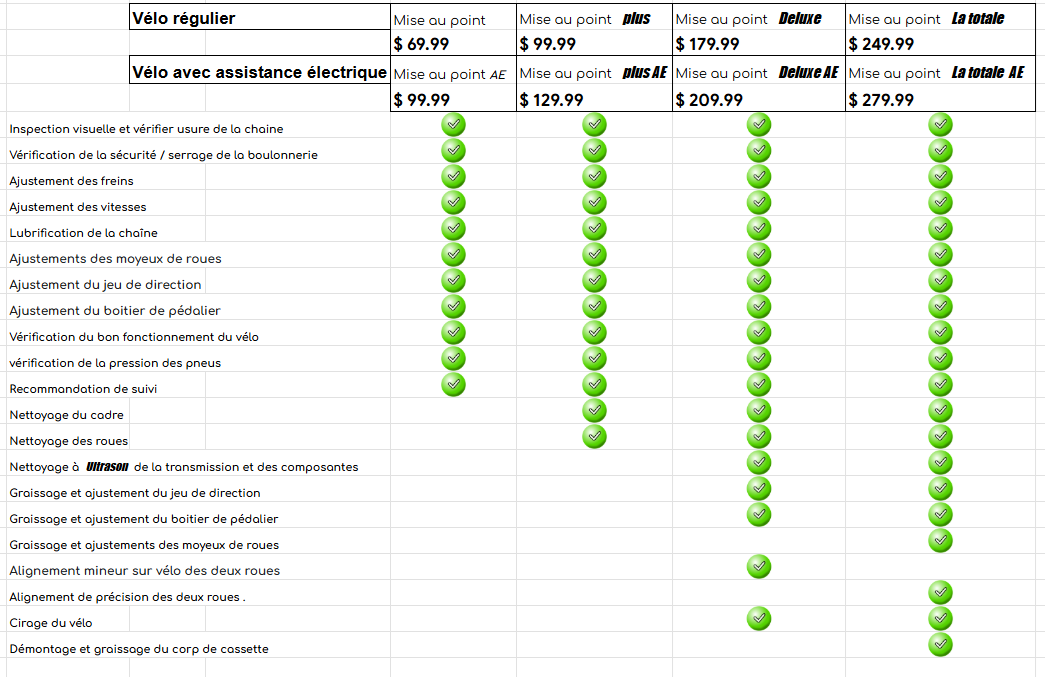Click the Deluxe checkmark for Cirage du vélo

pyautogui.click(x=759, y=618)
